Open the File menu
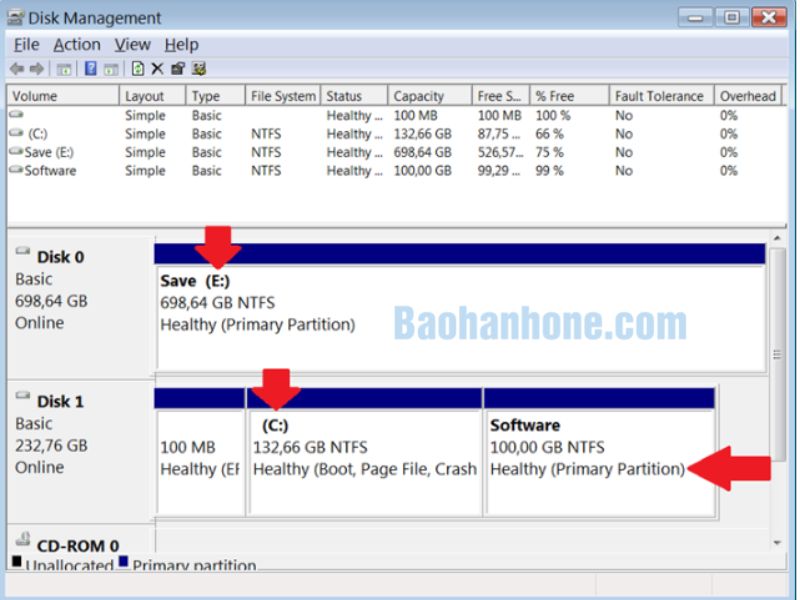Viewport: 800px width, 600px height. click(x=26, y=45)
